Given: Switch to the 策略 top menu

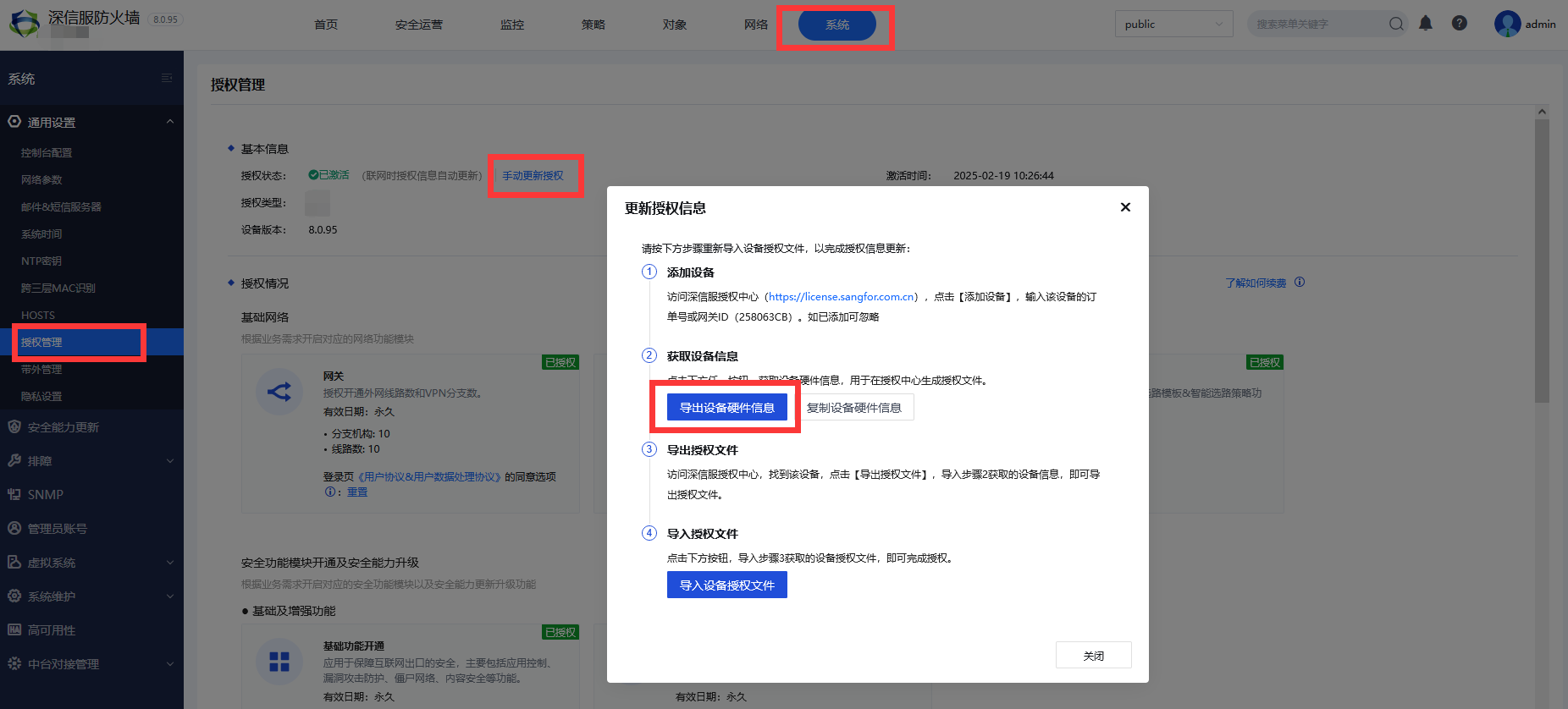Looking at the screenshot, I should [593, 25].
